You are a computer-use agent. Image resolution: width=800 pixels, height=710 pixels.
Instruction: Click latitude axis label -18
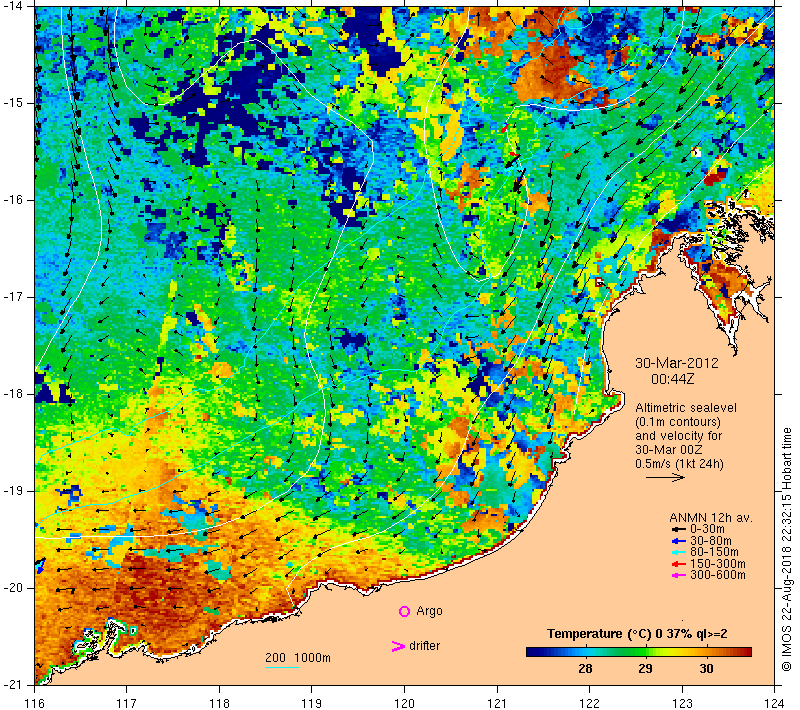pyautogui.click(x=13, y=394)
